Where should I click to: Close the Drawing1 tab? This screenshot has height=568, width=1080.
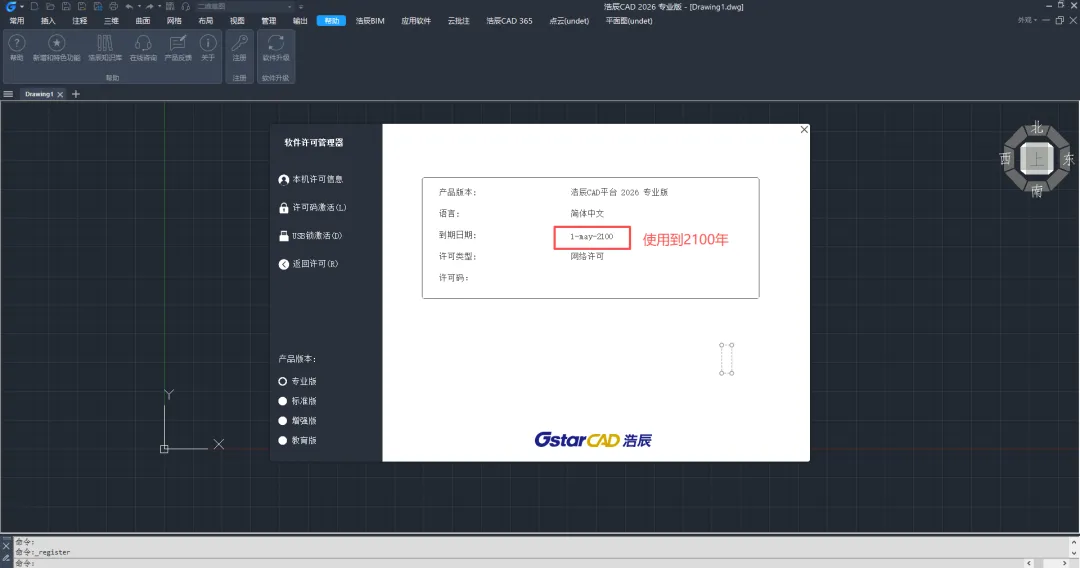tap(60, 94)
